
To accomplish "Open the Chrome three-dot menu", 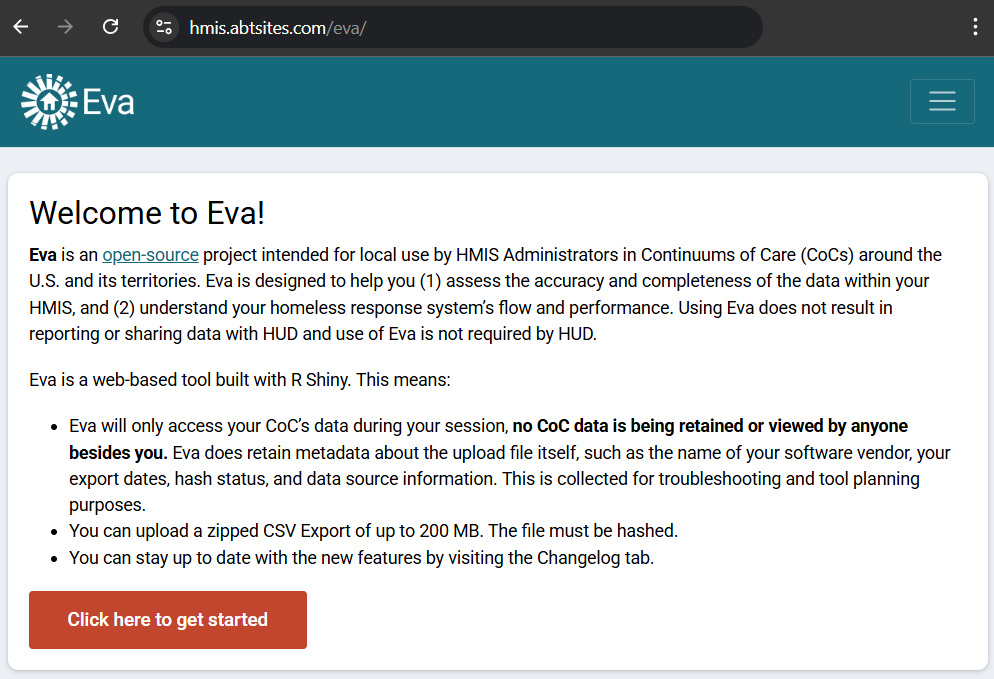I will click(x=975, y=27).
